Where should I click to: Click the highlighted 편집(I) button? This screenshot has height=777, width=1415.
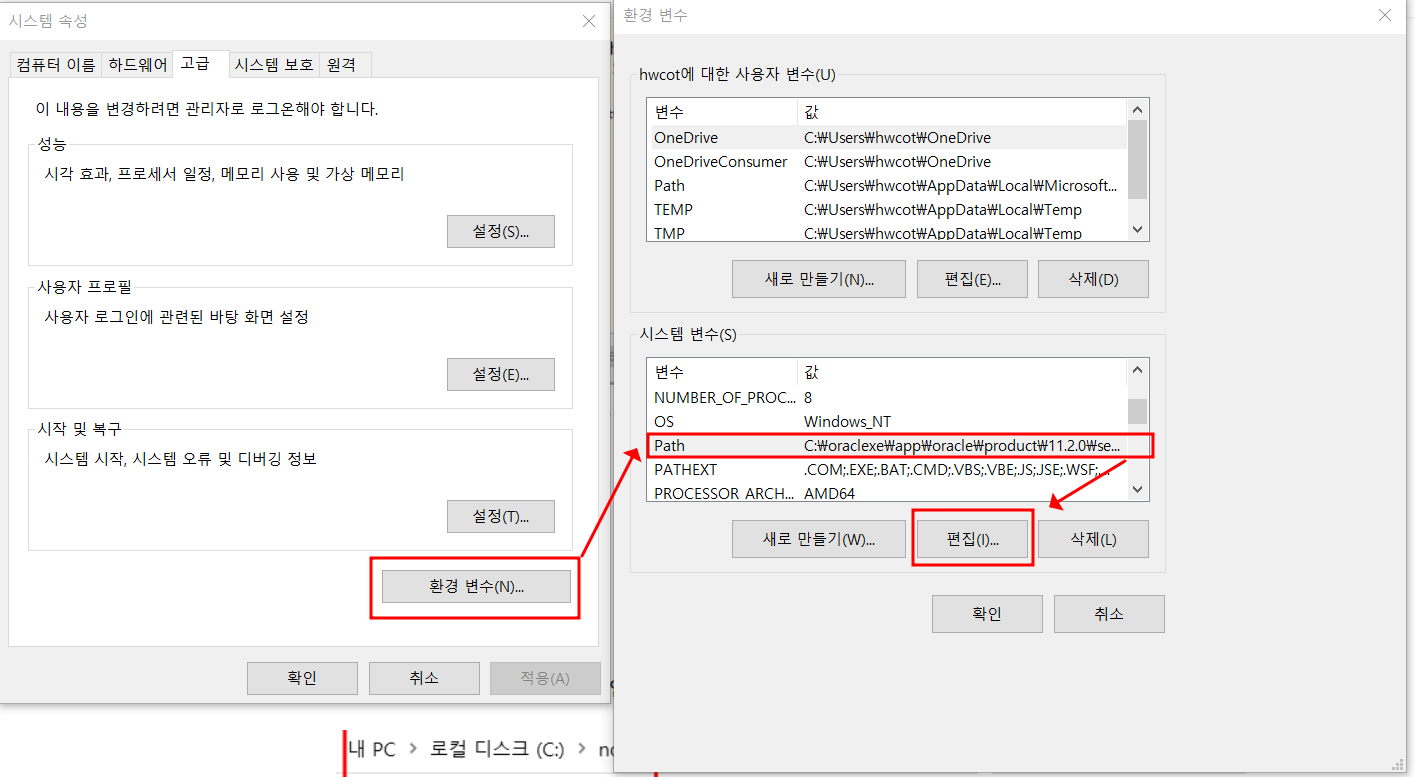[971, 538]
